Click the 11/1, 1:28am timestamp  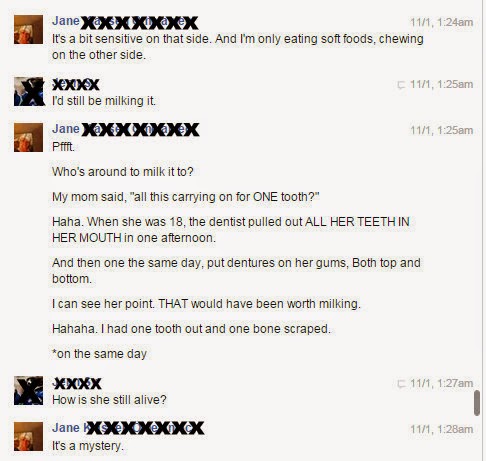tap(441, 429)
